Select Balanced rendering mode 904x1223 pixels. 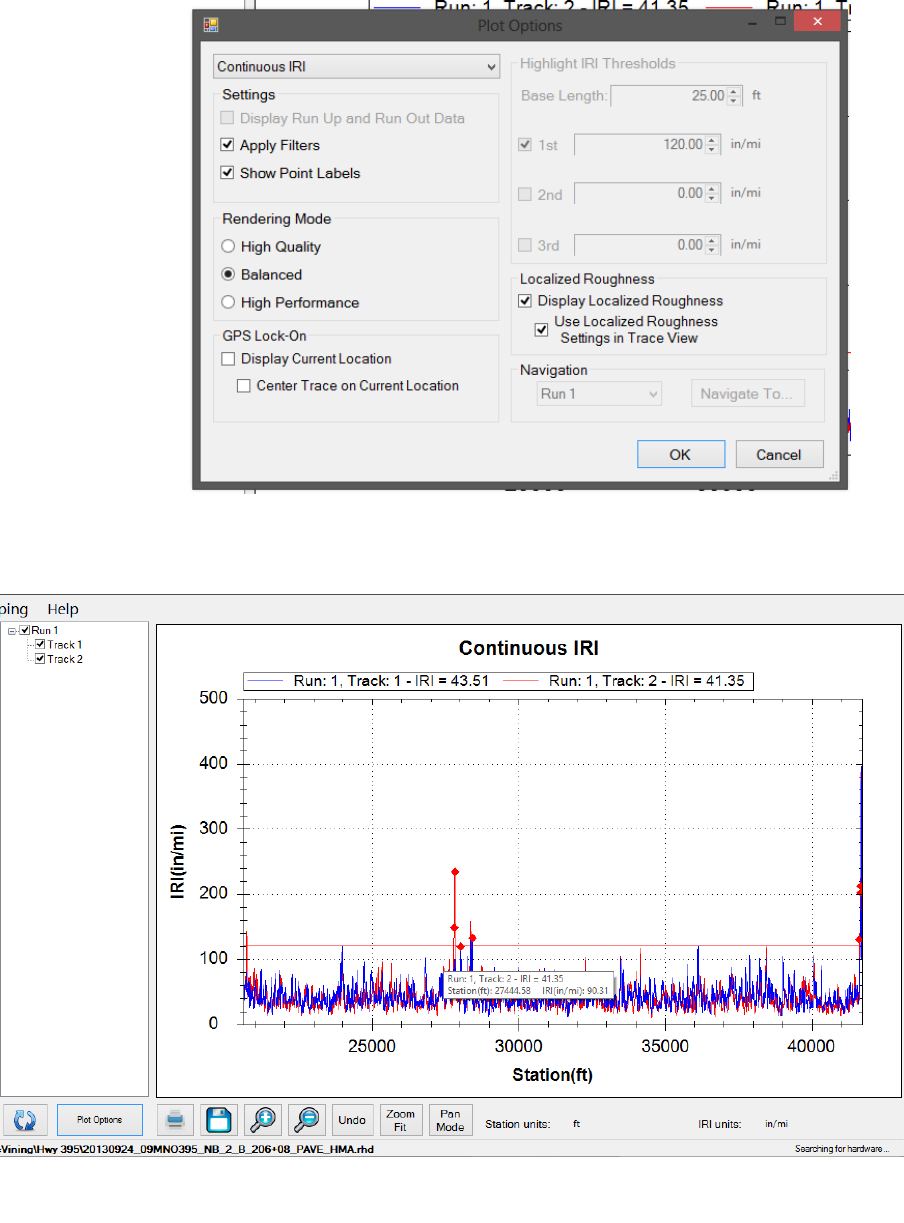click(228, 275)
